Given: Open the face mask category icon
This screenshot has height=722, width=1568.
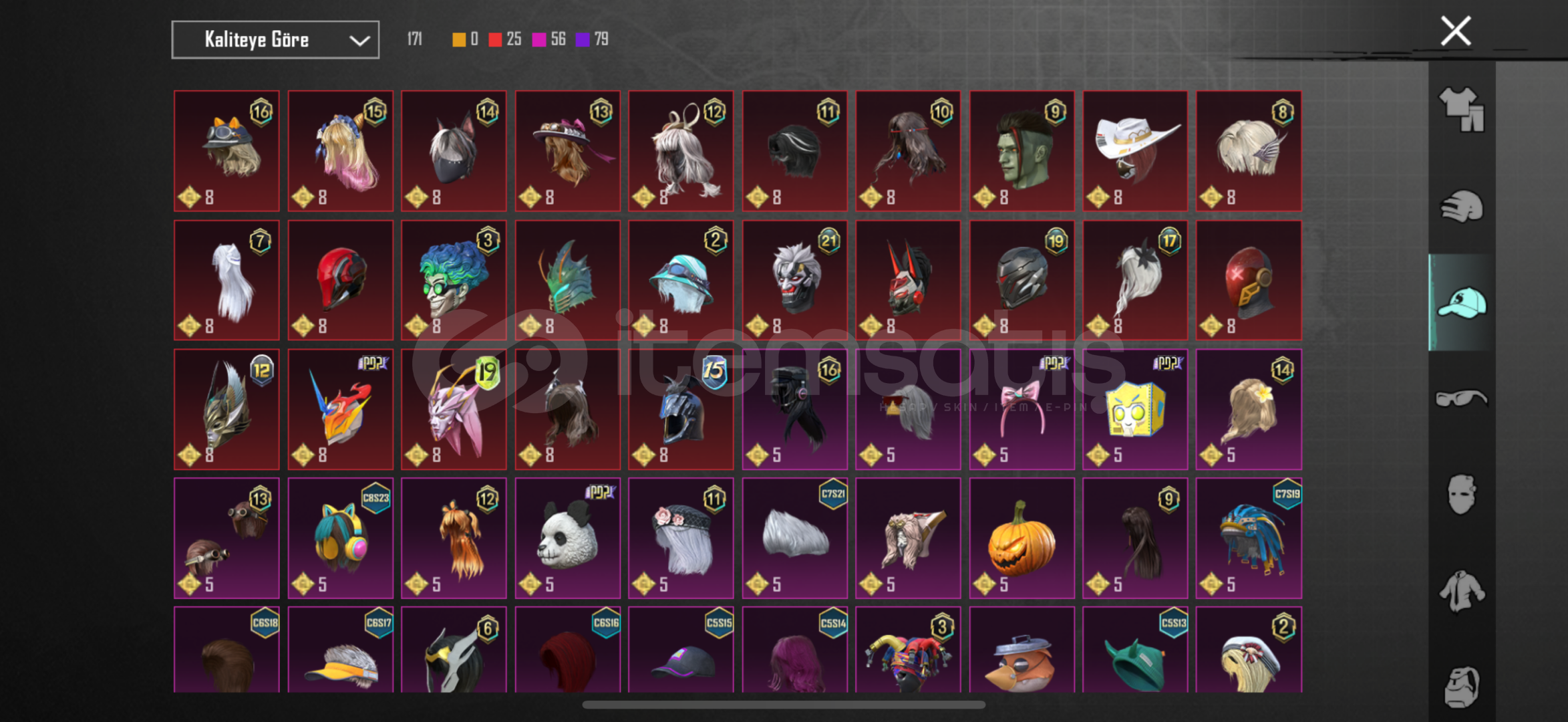Looking at the screenshot, I should coord(1462,495).
